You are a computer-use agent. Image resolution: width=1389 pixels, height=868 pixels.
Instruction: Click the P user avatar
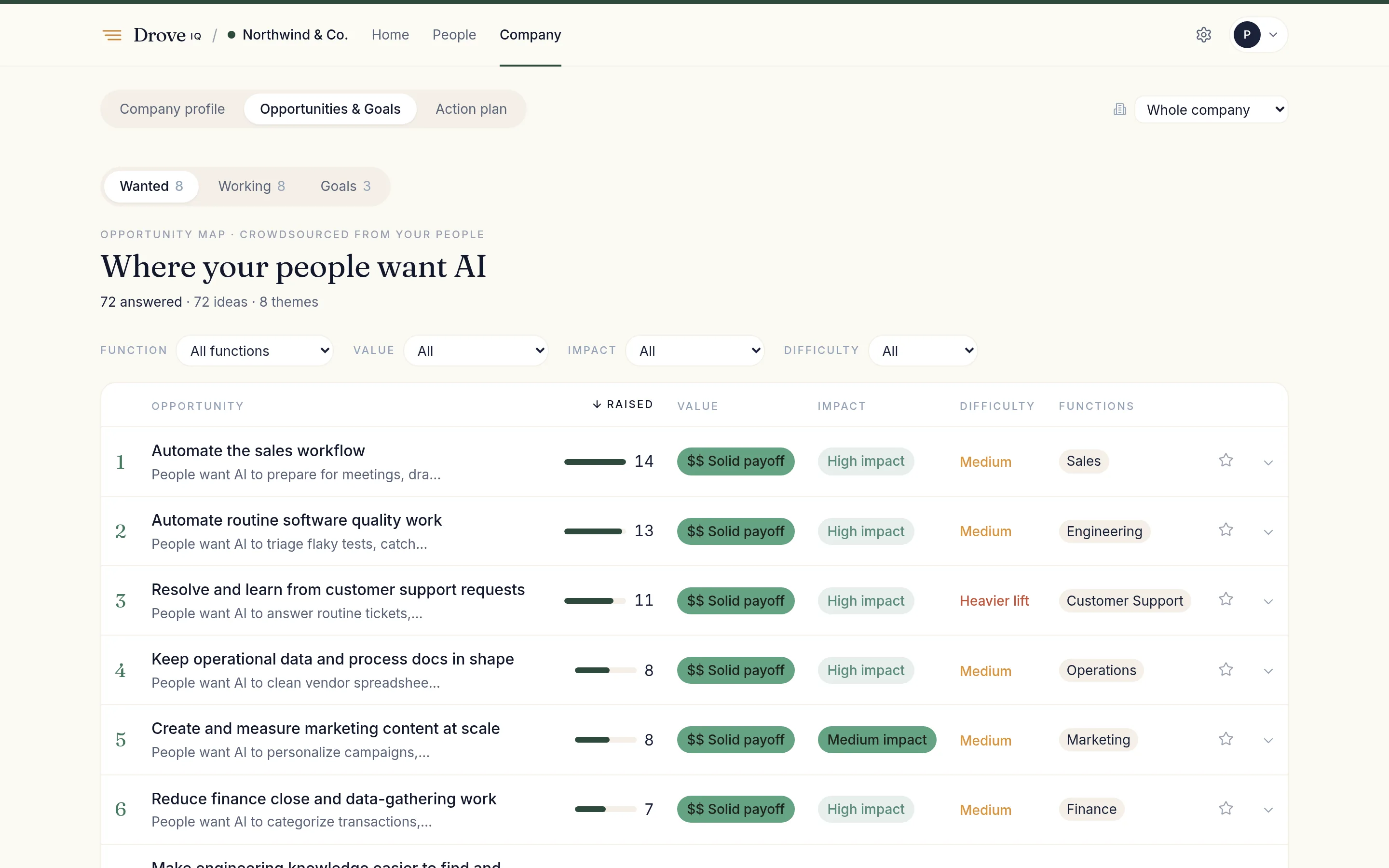[1247, 35]
